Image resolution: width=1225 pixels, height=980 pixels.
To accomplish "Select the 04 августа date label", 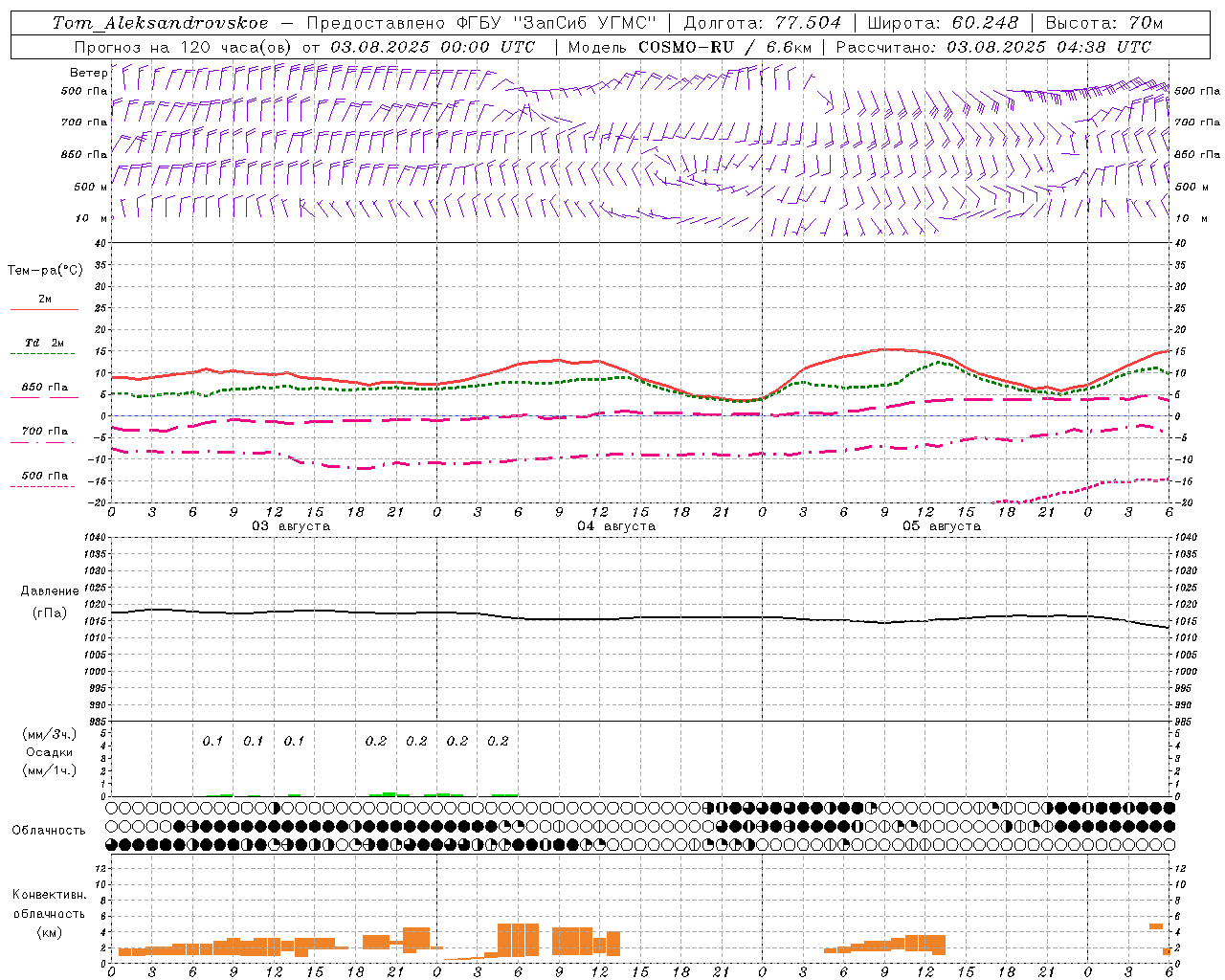I will click(616, 526).
